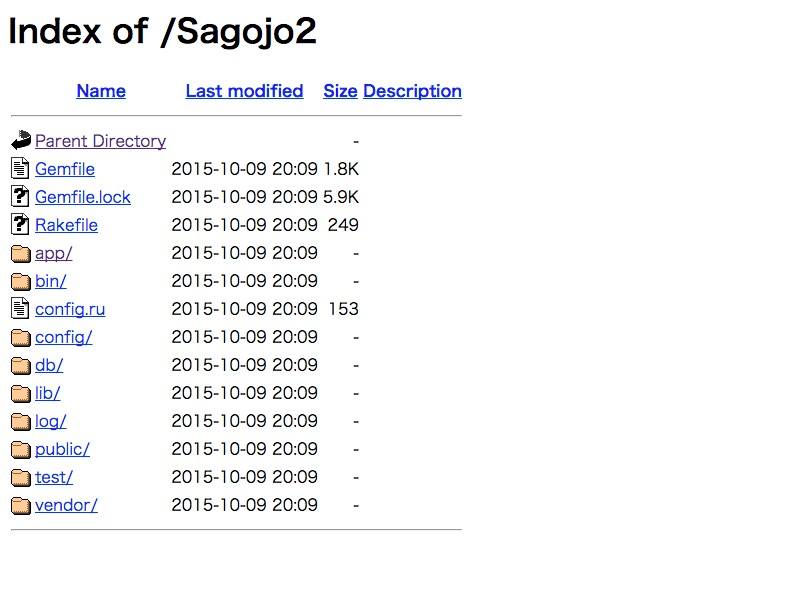Click the unknown-file icon beside Rakefile

20,224
